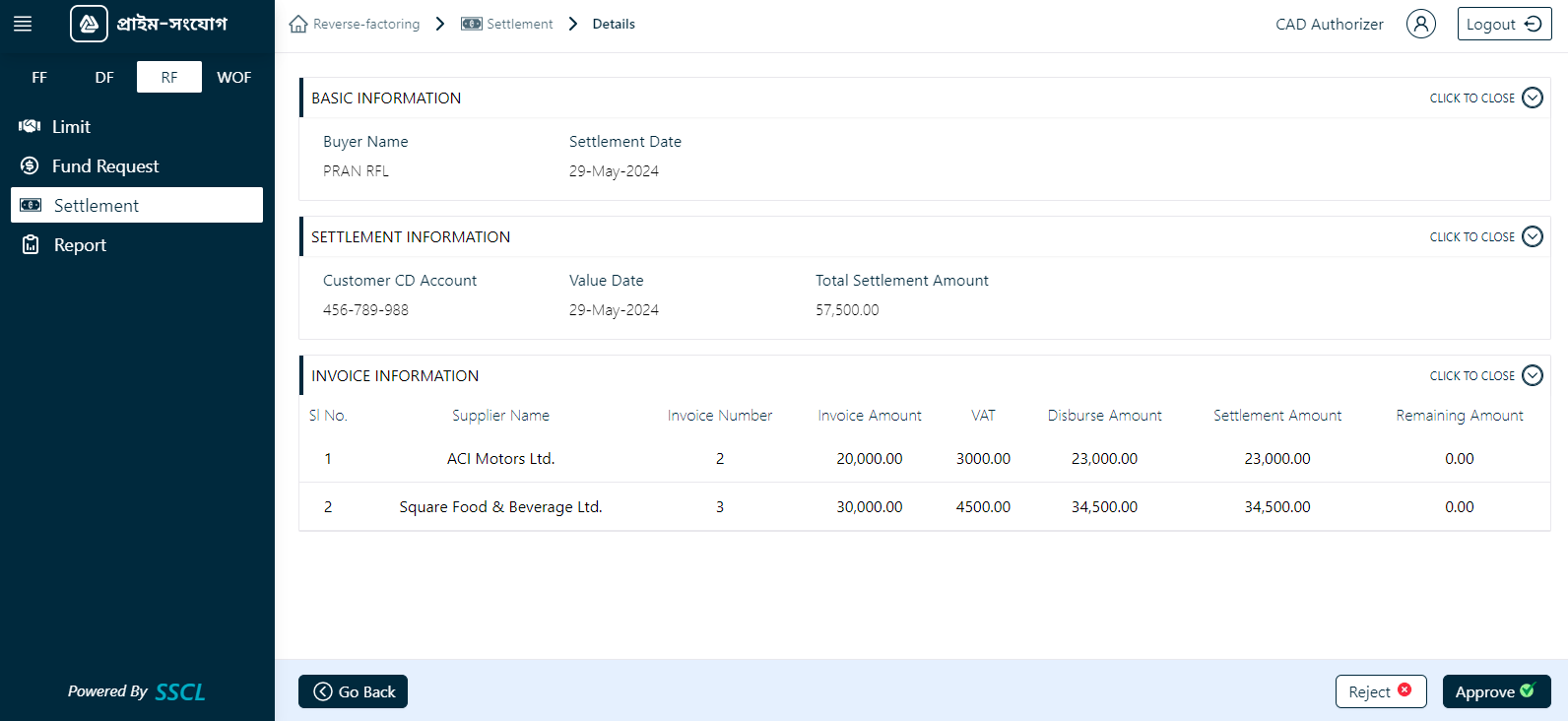Click the Fund Request dollar icon
Viewport: 1568px width, 721px height.
pyautogui.click(x=30, y=165)
